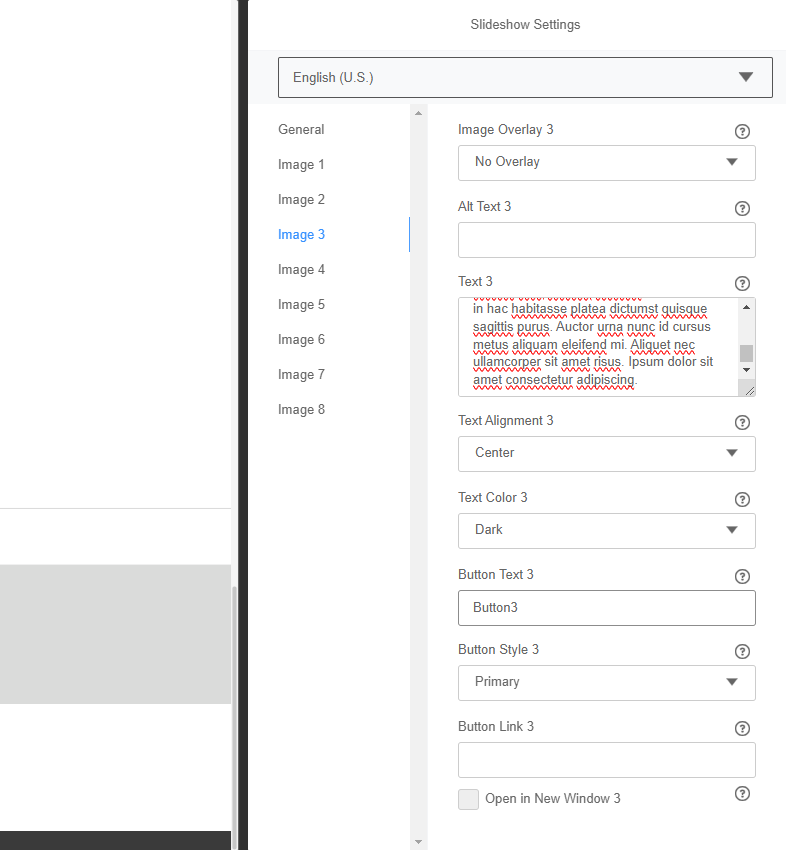
Task: Select Image 4 in the sidebar
Action: [301, 269]
